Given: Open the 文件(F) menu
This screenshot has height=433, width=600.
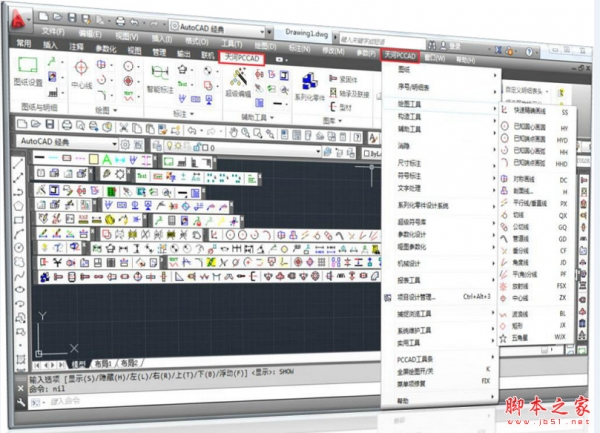Looking at the screenshot, I should (x=53, y=31).
